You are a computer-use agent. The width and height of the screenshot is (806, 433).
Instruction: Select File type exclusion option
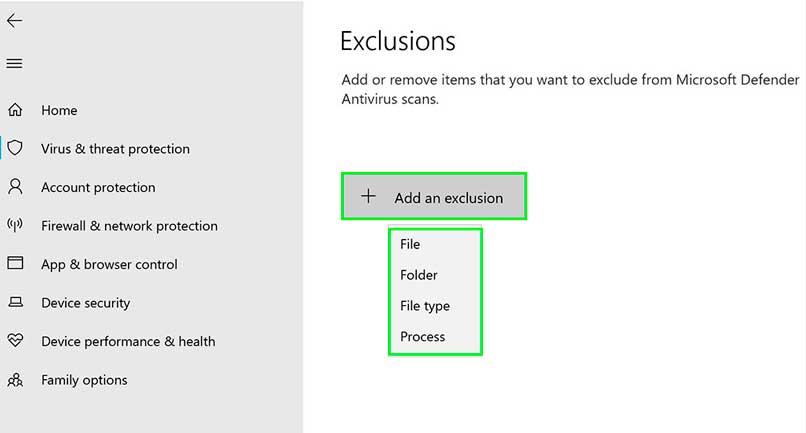425,306
